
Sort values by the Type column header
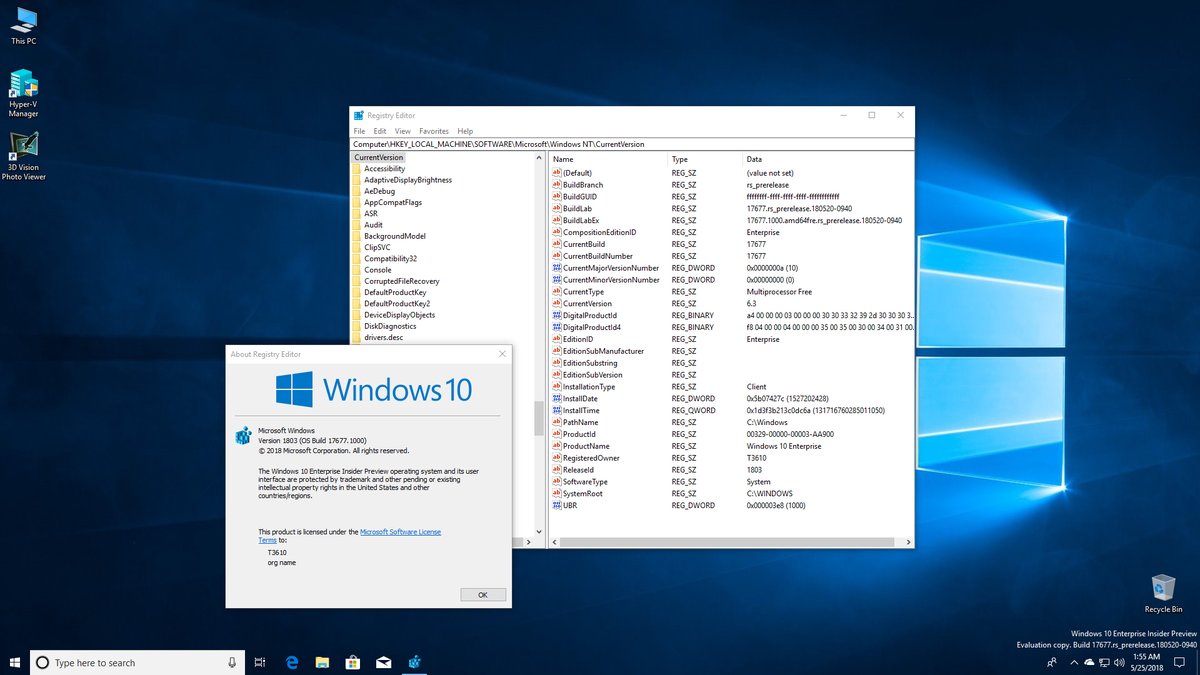pyautogui.click(x=705, y=159)
